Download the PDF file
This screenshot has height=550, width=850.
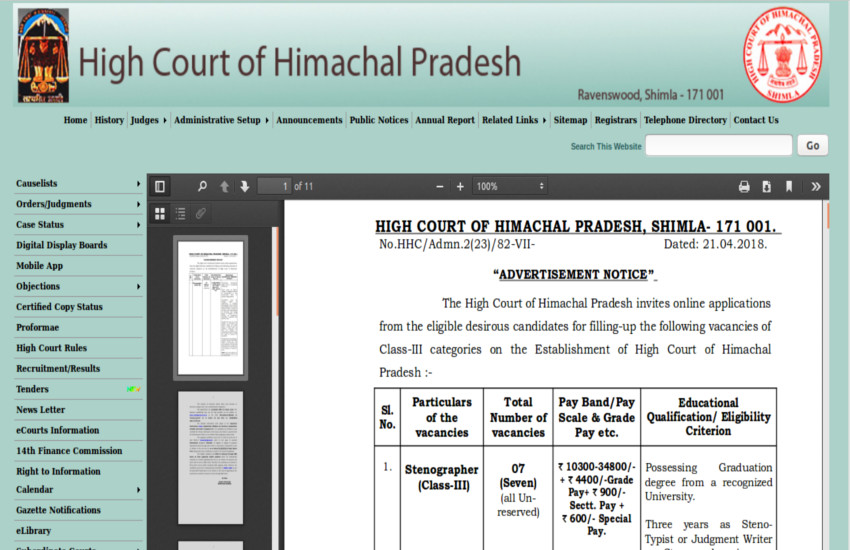click(x=766, y=186)
